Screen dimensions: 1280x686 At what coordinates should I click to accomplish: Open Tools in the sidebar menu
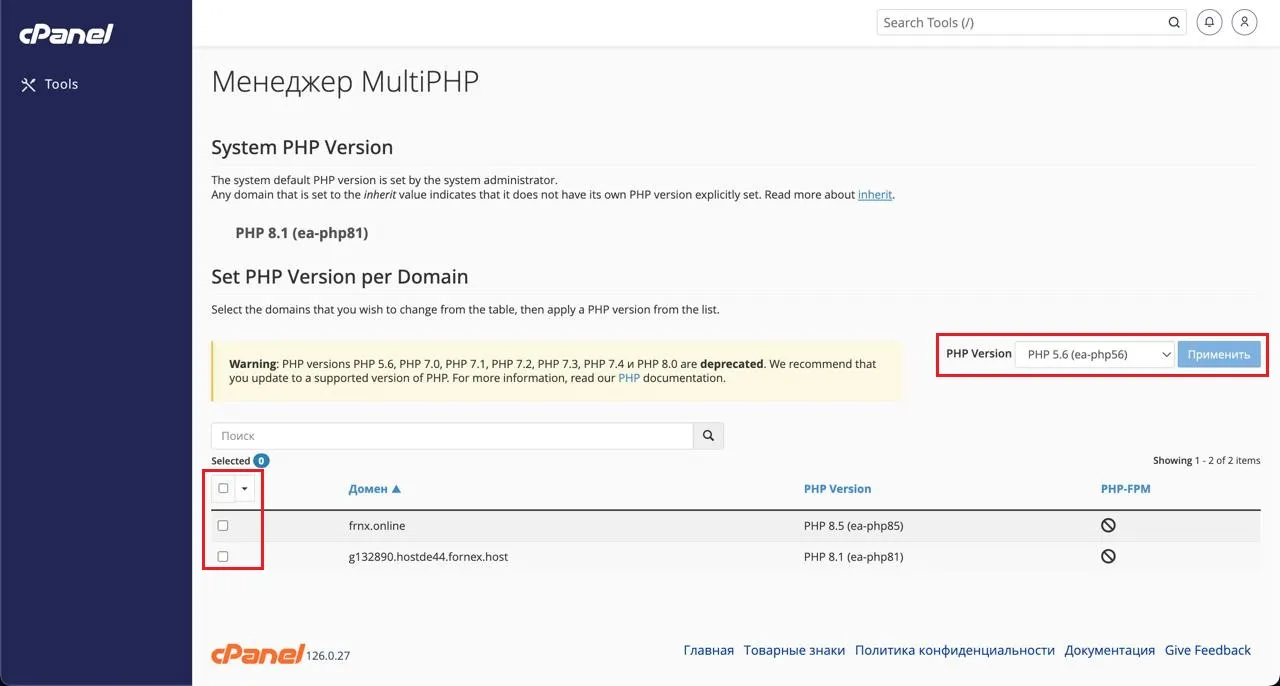[x=60, y=84]
